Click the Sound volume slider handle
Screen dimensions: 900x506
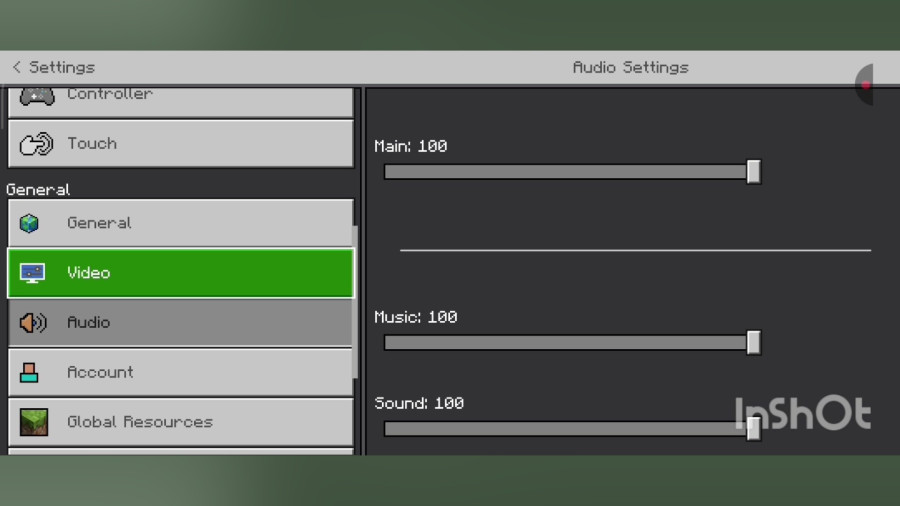click(x=754, y=429)
